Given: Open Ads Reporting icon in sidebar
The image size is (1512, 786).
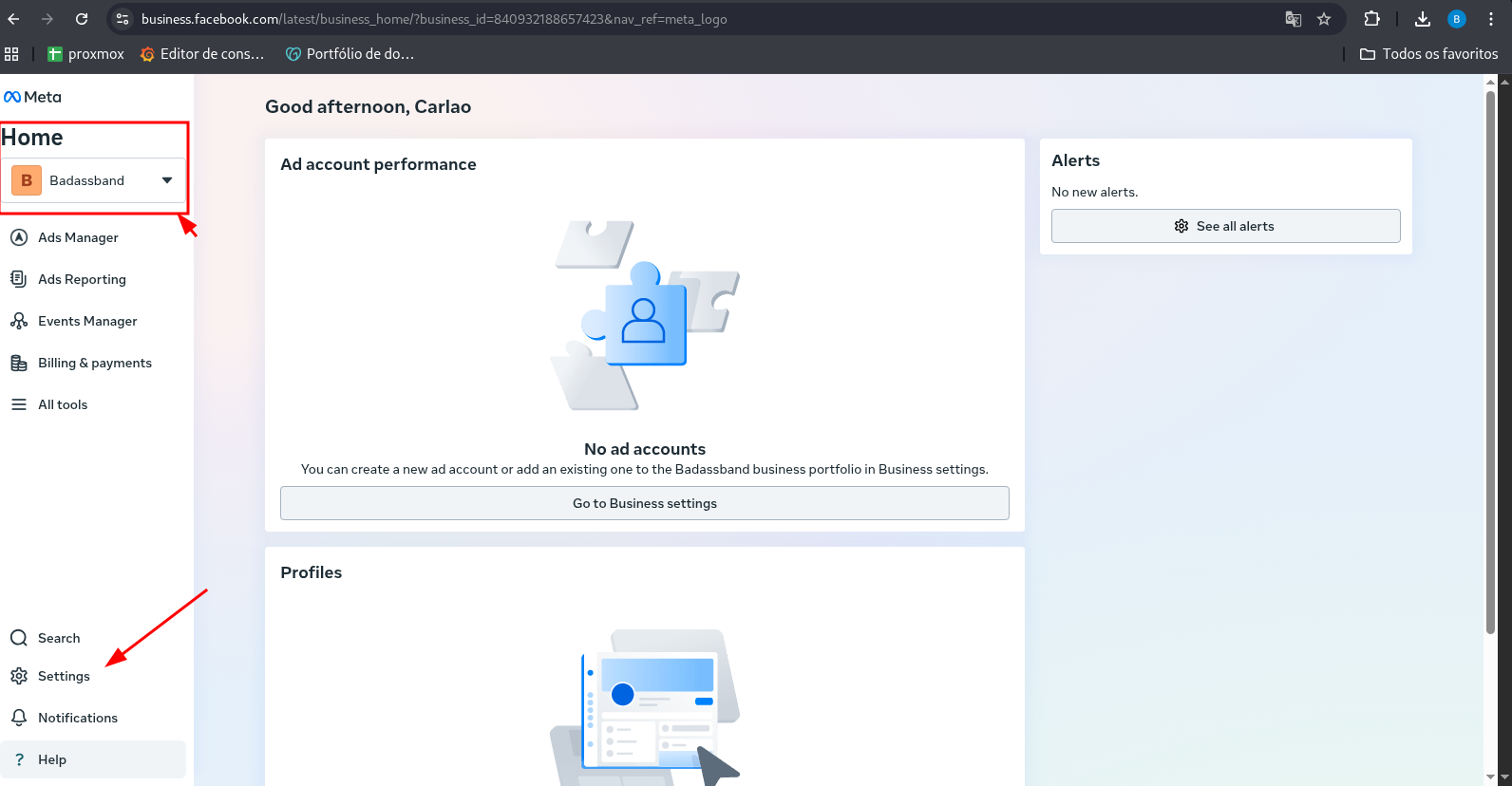Looking at the screenshot, I should pyautogui.click(x=19, y=279).
